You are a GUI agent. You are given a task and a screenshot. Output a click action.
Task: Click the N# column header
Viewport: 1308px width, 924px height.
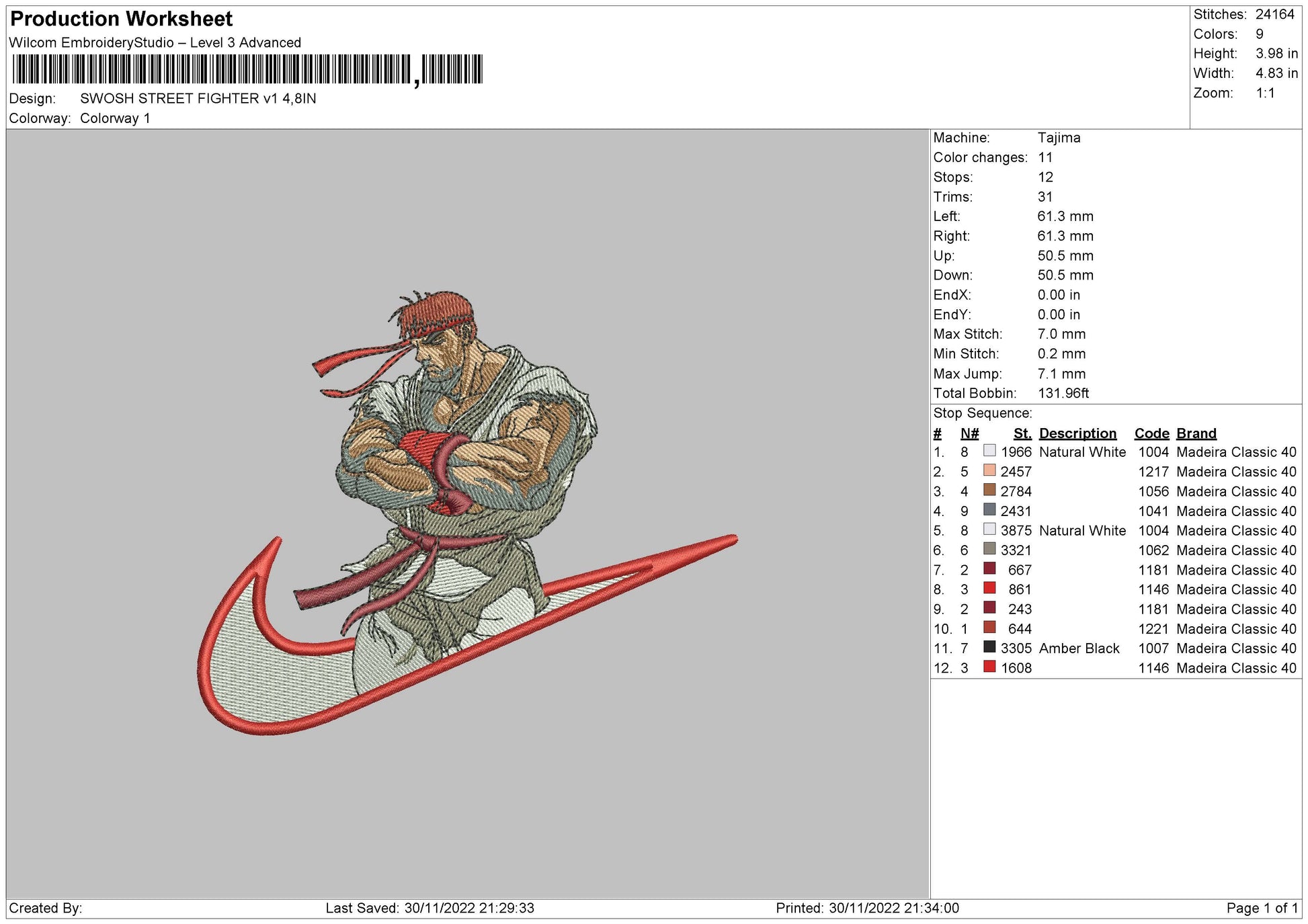[x=969, y=433]
